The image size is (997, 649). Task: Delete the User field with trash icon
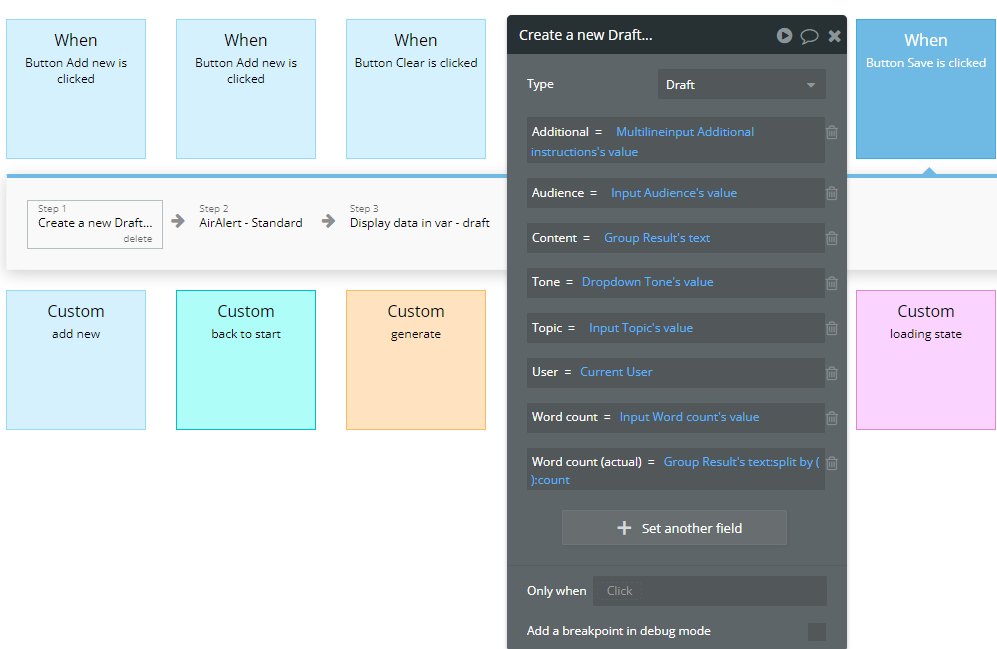pyautogui.click(x=831, y=372)
